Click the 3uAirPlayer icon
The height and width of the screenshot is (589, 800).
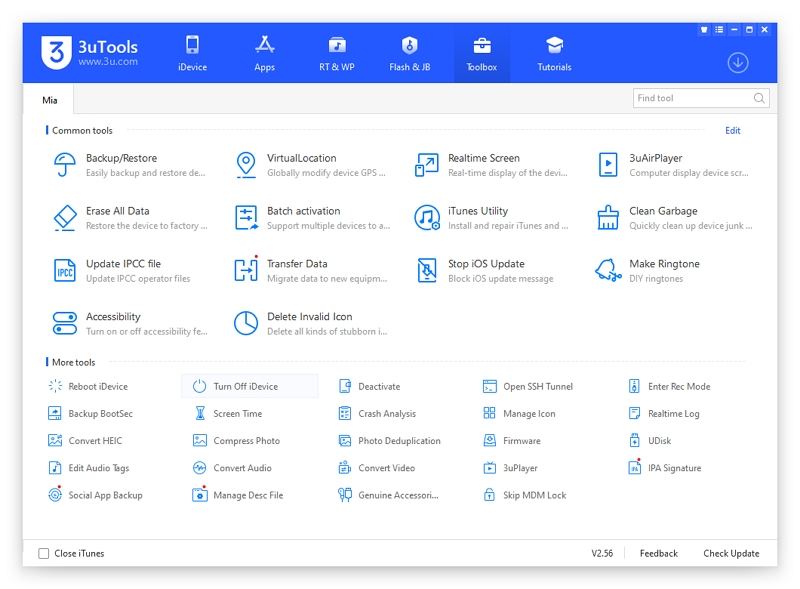608,165
